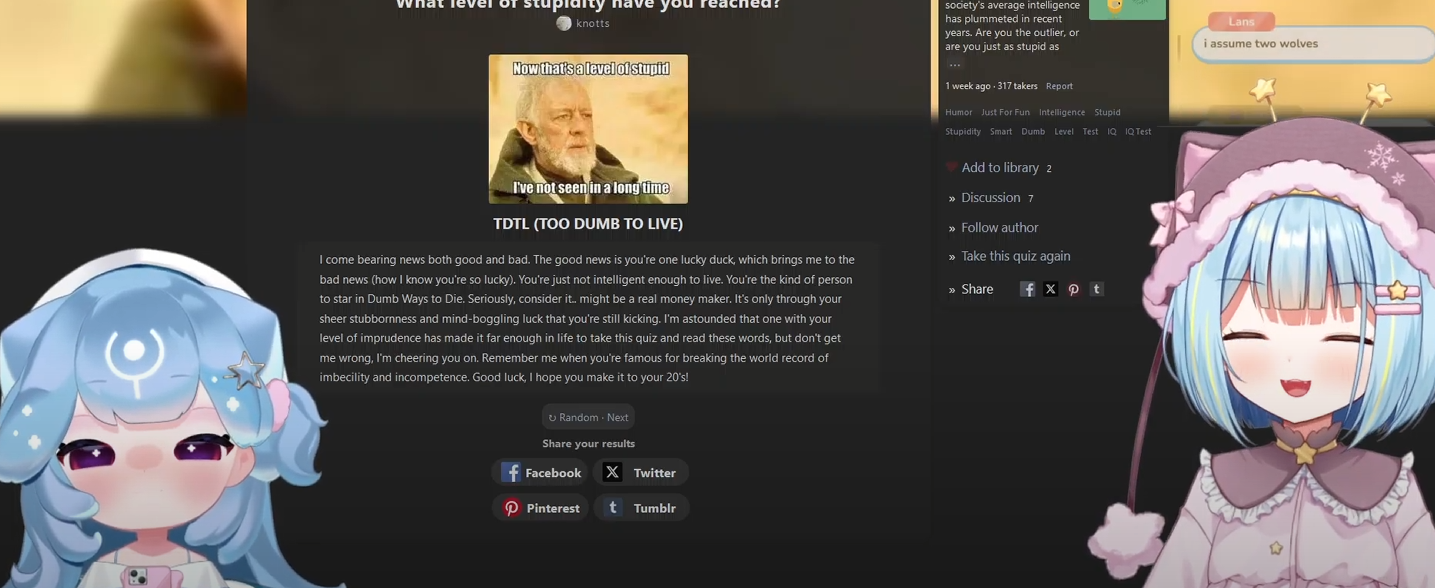Image resolution: width=1435 pixels, height=588 pixels.
Task: Click the '1 week ago · 317 takers' text
Action: pos(991,86)
